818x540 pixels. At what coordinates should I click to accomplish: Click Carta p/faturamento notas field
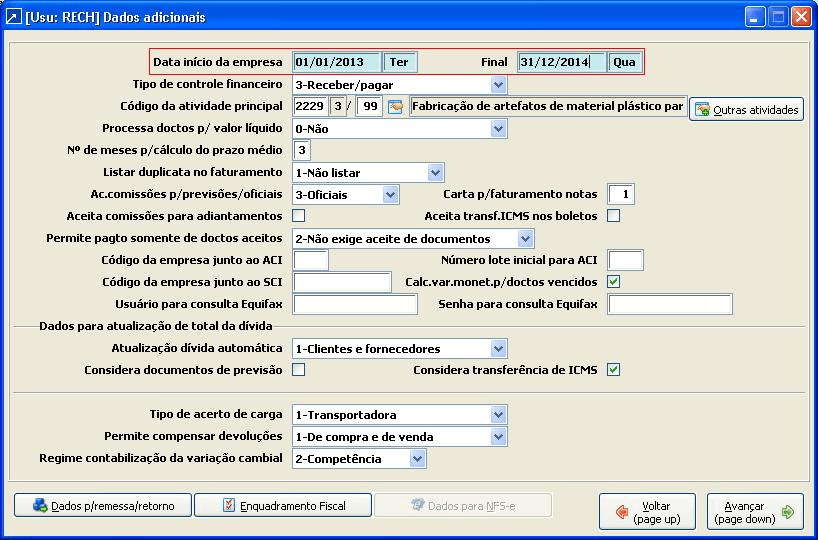coord(621,195)
